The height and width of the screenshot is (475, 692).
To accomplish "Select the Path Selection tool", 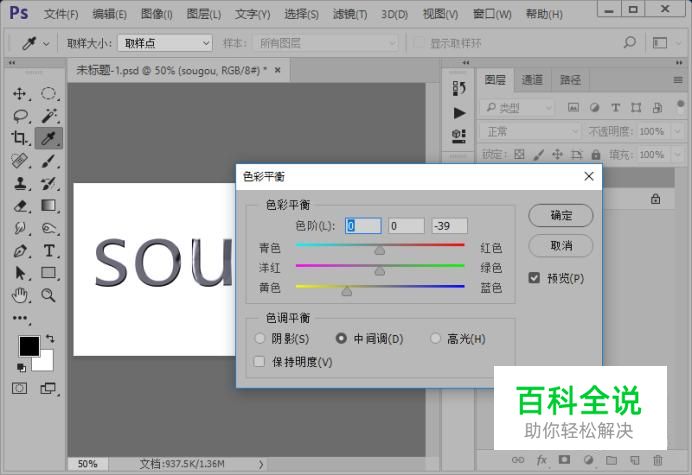I will (x=19, y=273).
